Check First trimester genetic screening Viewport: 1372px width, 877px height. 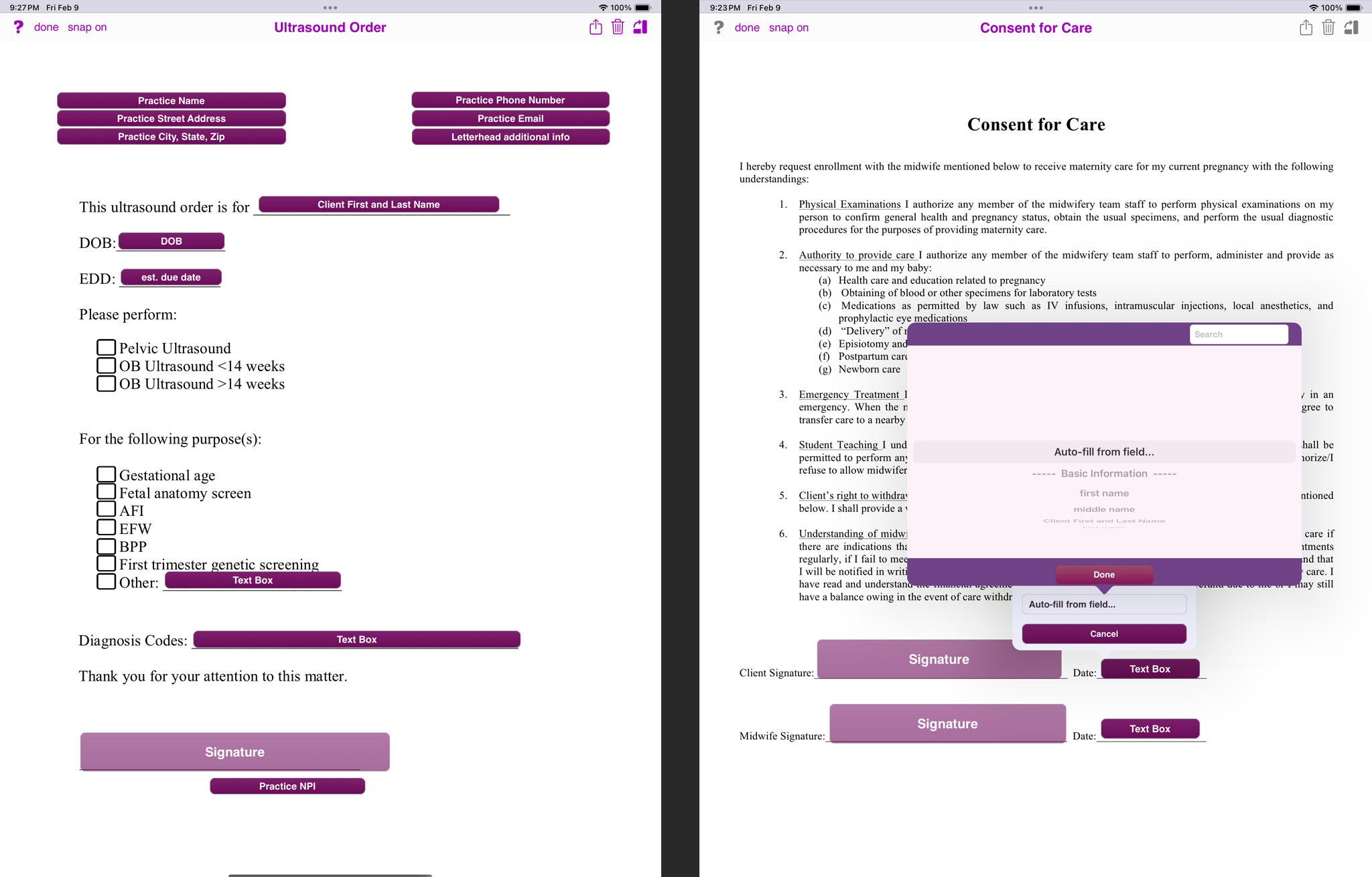coord(106,563)
